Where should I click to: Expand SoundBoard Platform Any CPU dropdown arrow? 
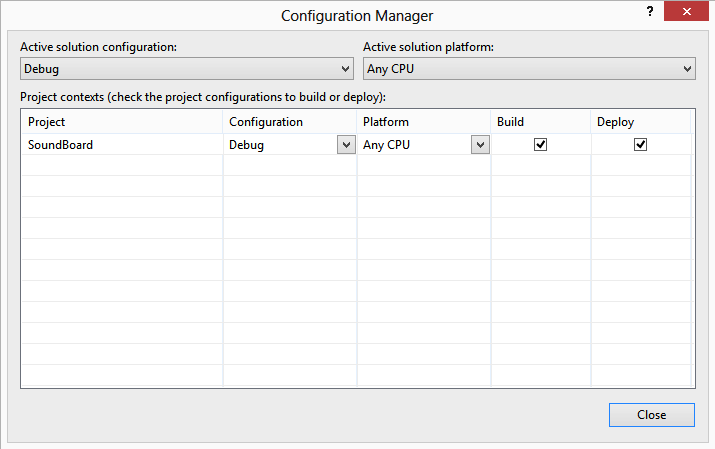tap(479, 144)
